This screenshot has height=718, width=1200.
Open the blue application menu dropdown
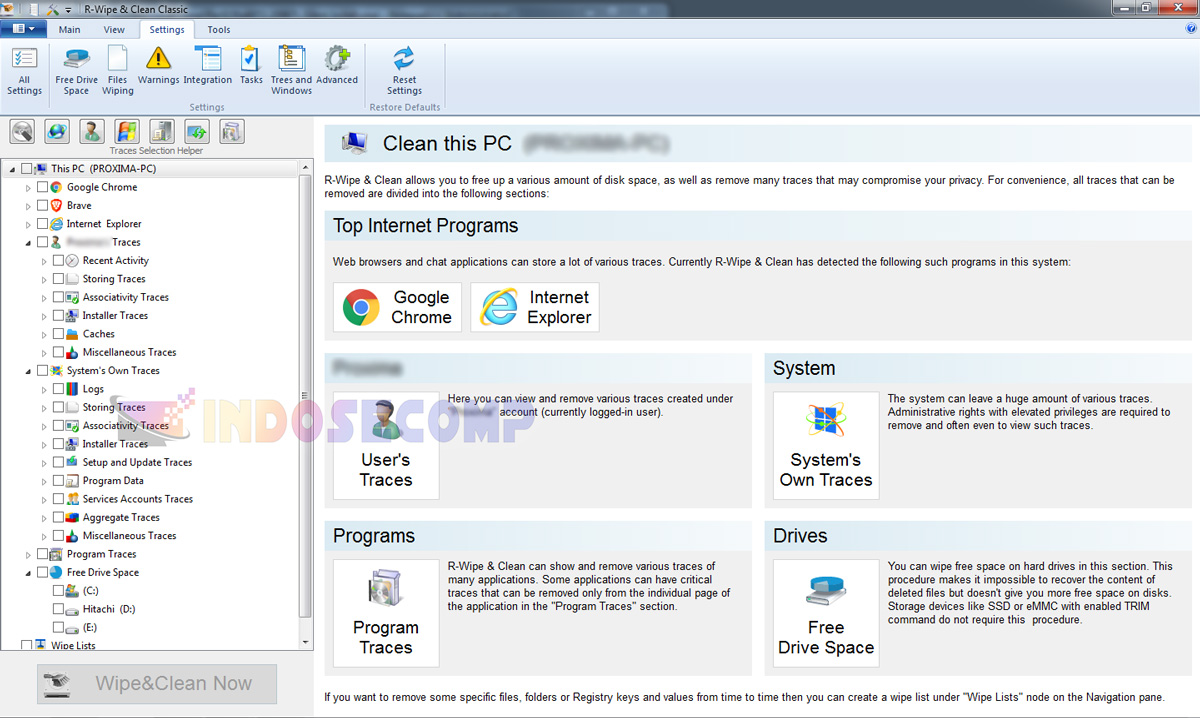tap(24, 29)
